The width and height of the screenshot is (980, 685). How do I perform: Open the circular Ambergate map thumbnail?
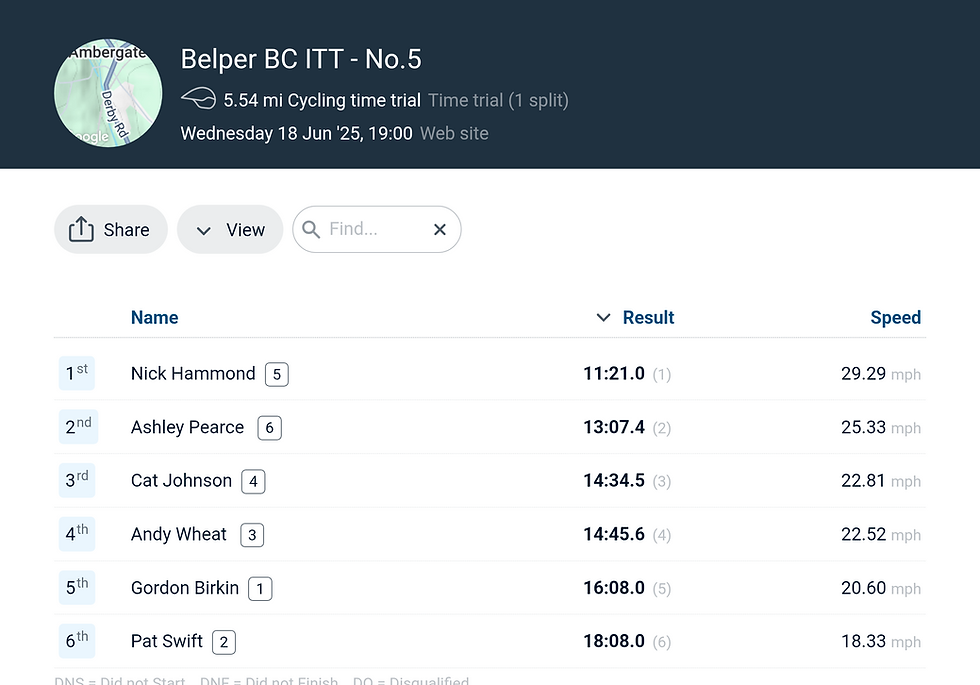(x=108, y=92)
